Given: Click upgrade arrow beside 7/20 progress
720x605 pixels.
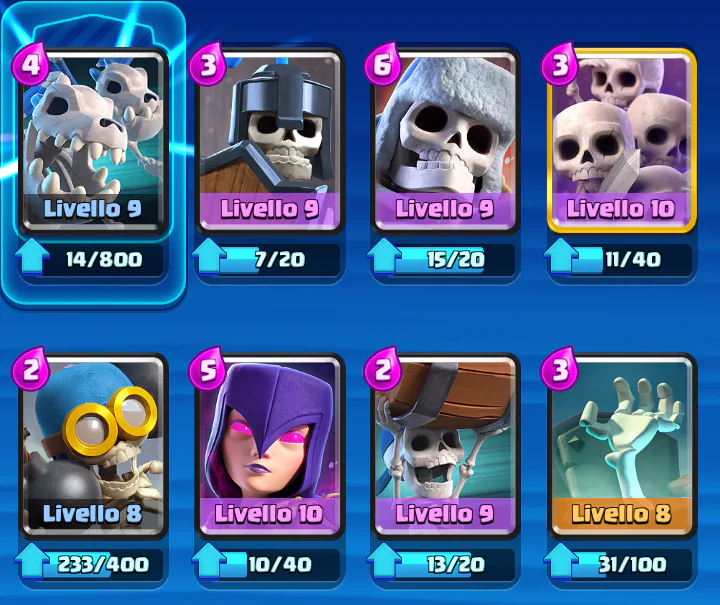Looking at the screenshot, I should click(209, 257).
